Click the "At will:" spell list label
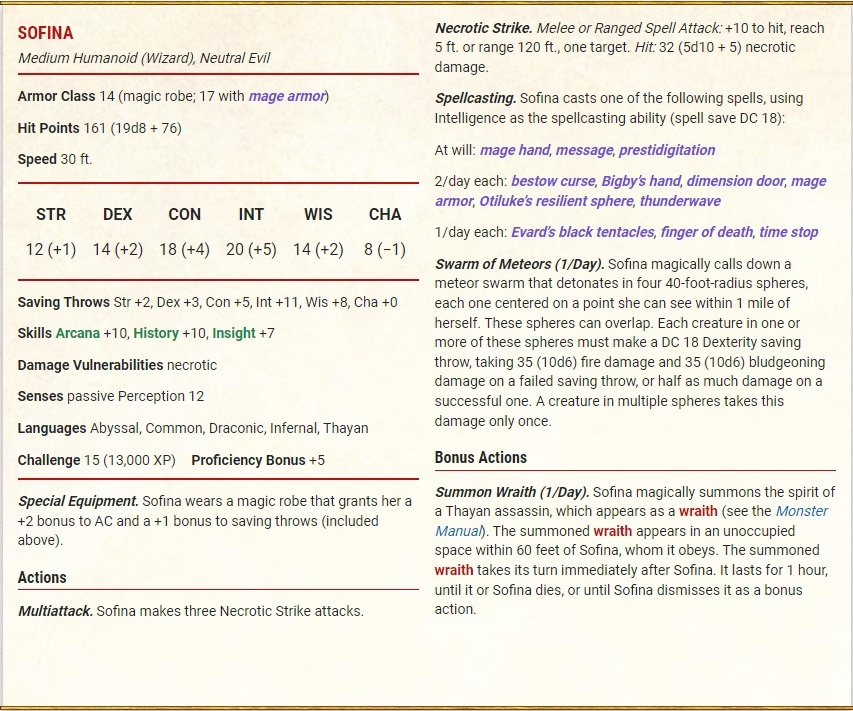 pos(455,150)
